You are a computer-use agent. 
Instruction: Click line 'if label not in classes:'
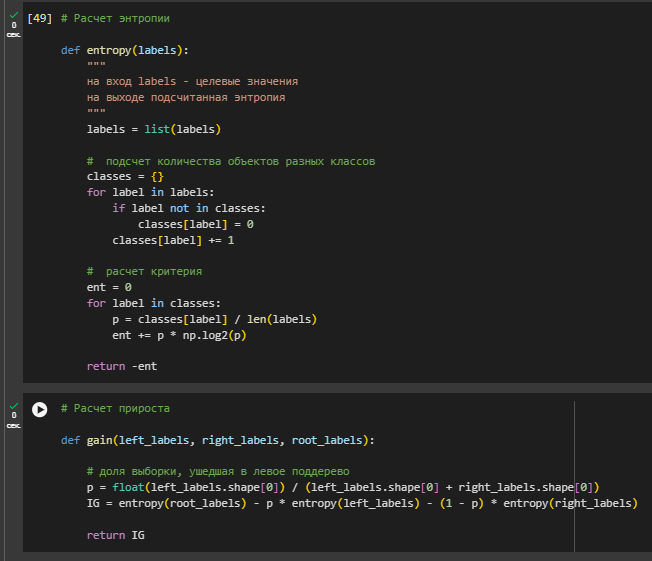pos(189,208)
